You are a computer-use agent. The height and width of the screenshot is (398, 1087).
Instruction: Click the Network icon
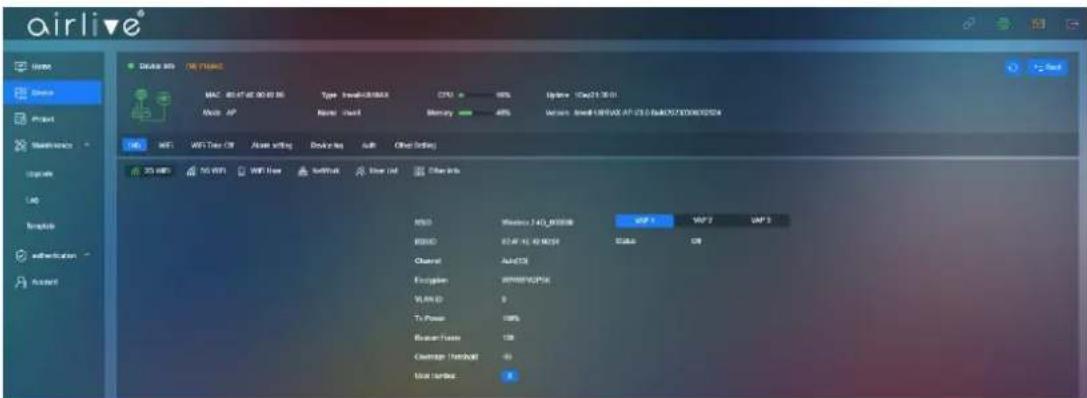(303, 171)
